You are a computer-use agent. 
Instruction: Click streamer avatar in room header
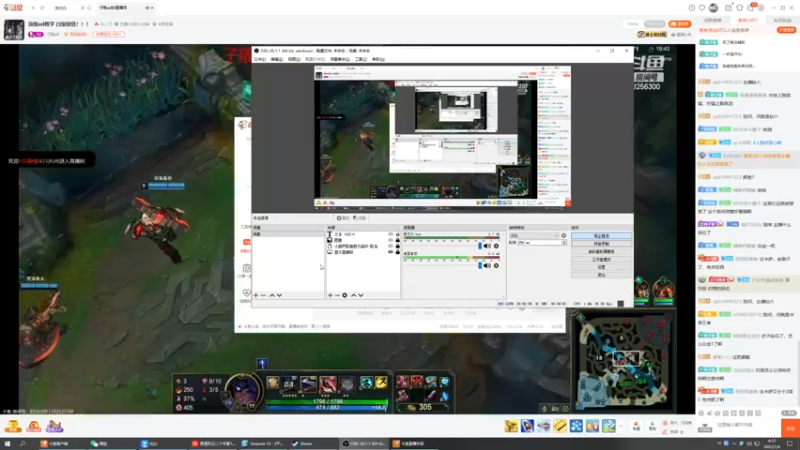[14, 30]
